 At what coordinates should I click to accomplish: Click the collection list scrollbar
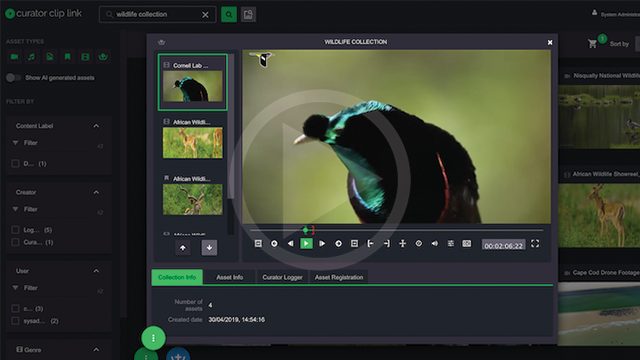click(231, 127)
